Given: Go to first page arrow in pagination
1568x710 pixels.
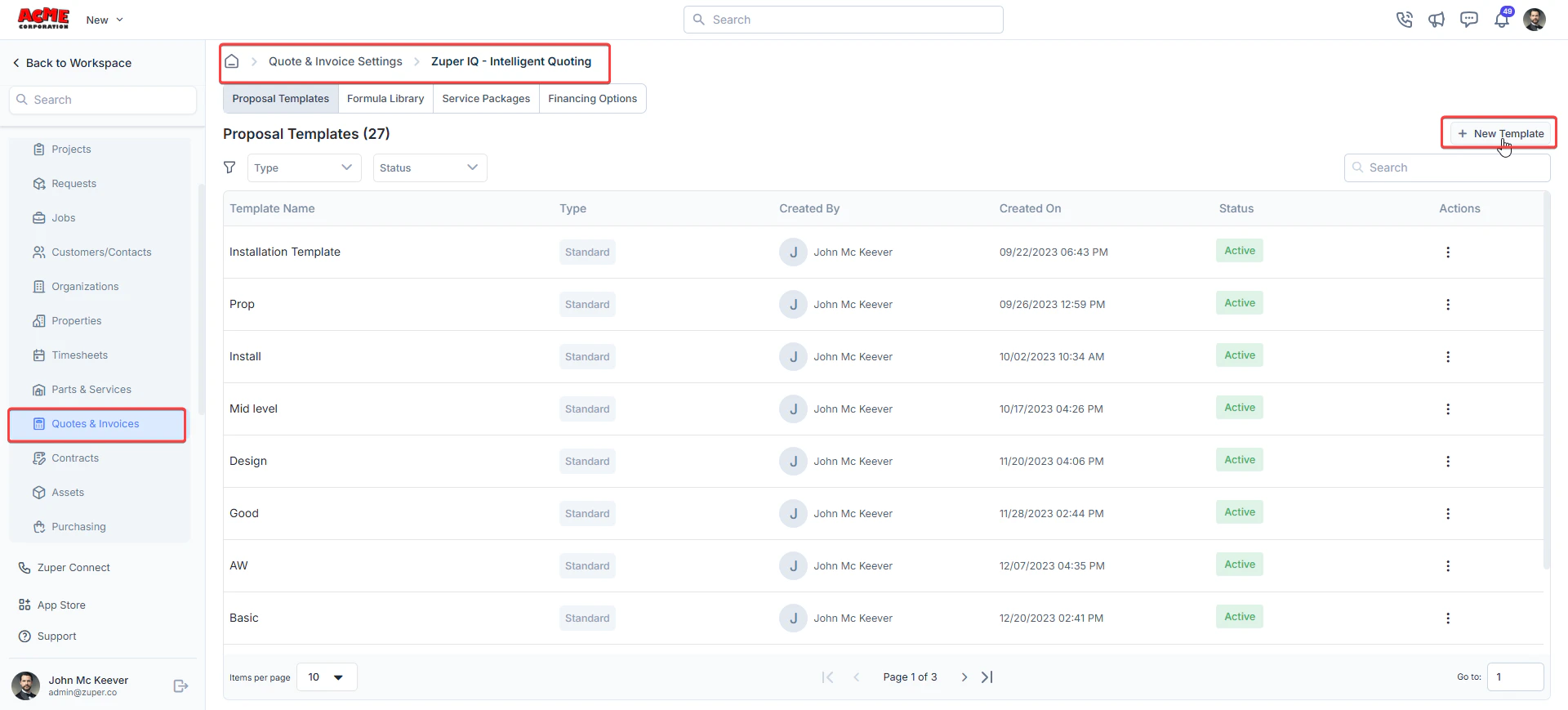Looking at the screenshot, I should [x=827, y=677].
